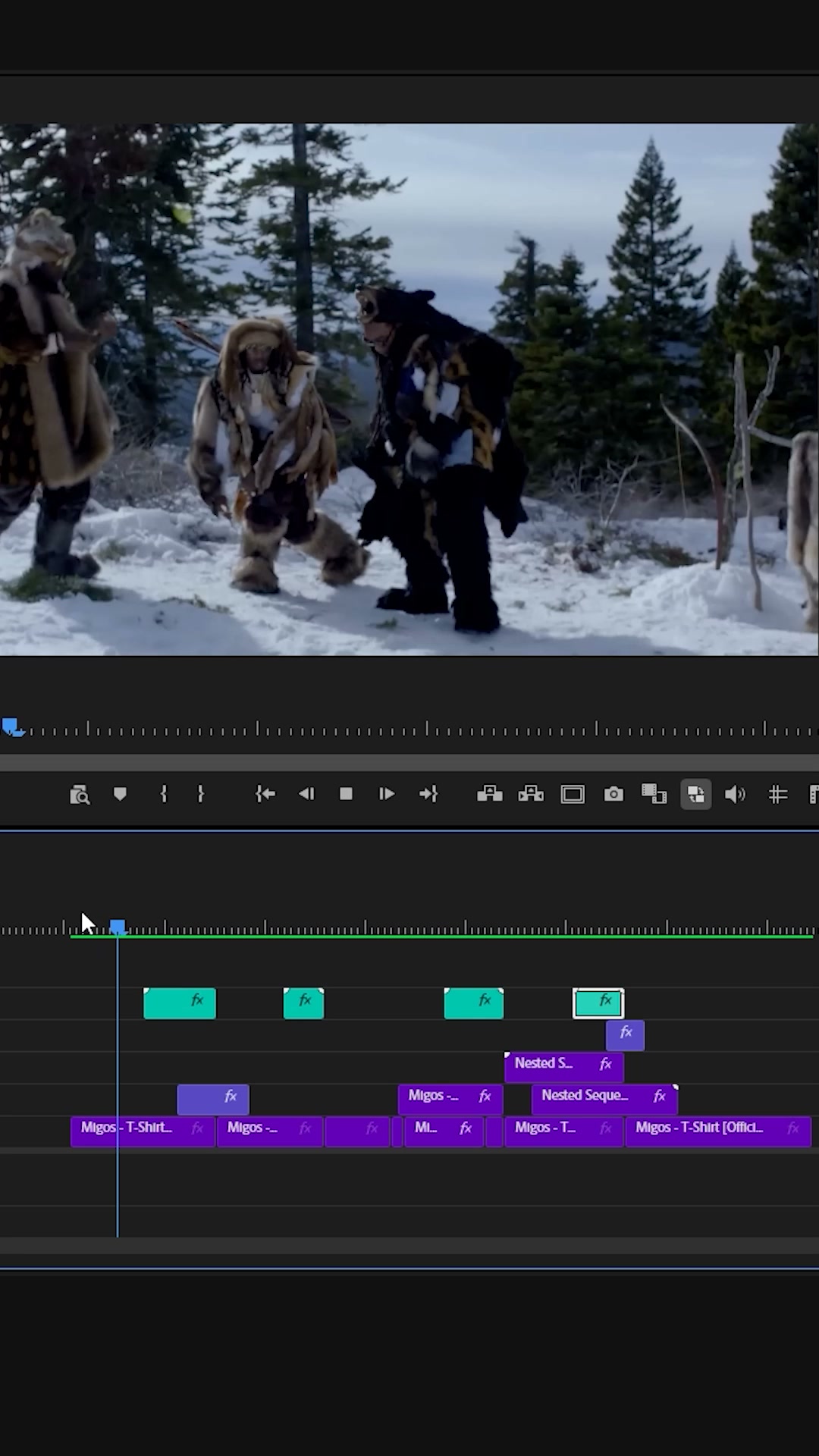Image resolution: width=819 pixels, height=1456 pixels.
Task: Toggle the highlighted comparison view button
Action: pyautogui.click(x=695, y=794)
